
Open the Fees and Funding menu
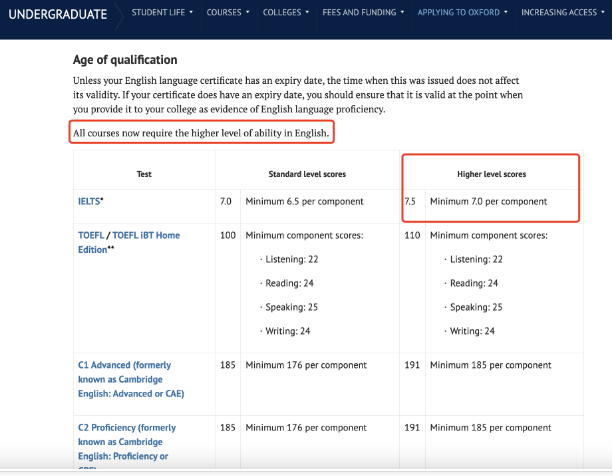coord(363,13)
